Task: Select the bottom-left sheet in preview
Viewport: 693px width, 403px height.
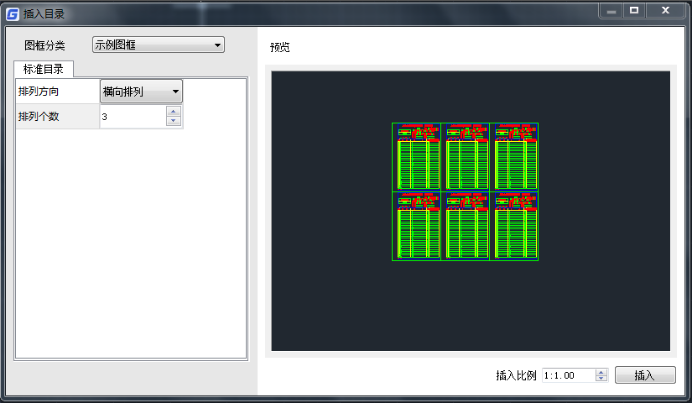Action: pos(417,226)
